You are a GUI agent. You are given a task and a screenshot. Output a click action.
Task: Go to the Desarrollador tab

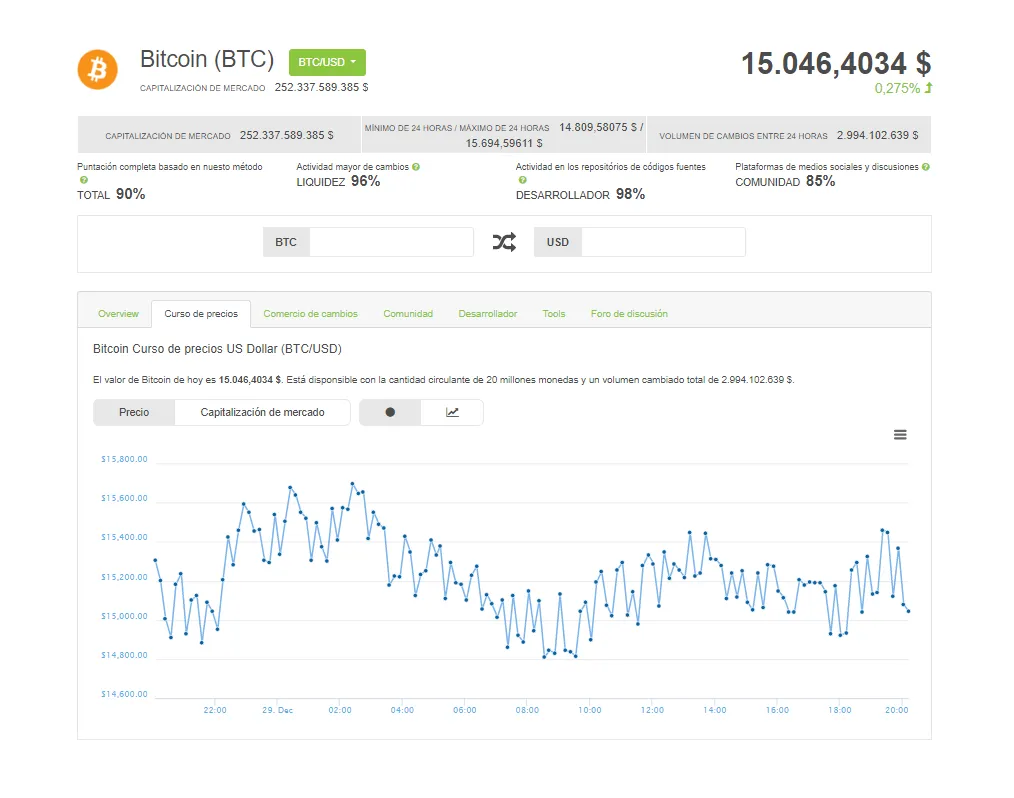click(x=488, y=314)
